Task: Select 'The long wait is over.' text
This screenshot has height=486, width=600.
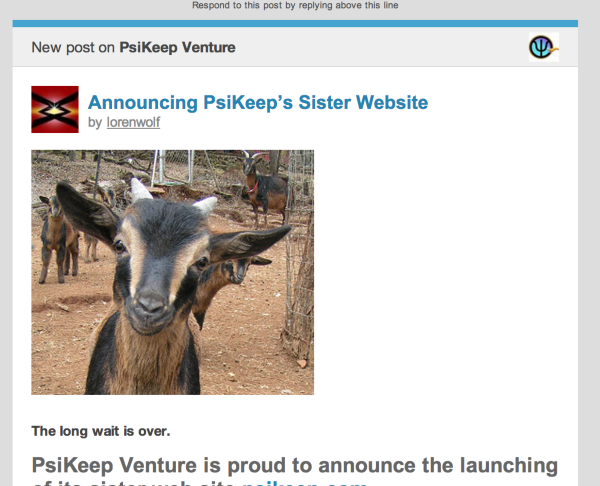Action: [101, 431]
